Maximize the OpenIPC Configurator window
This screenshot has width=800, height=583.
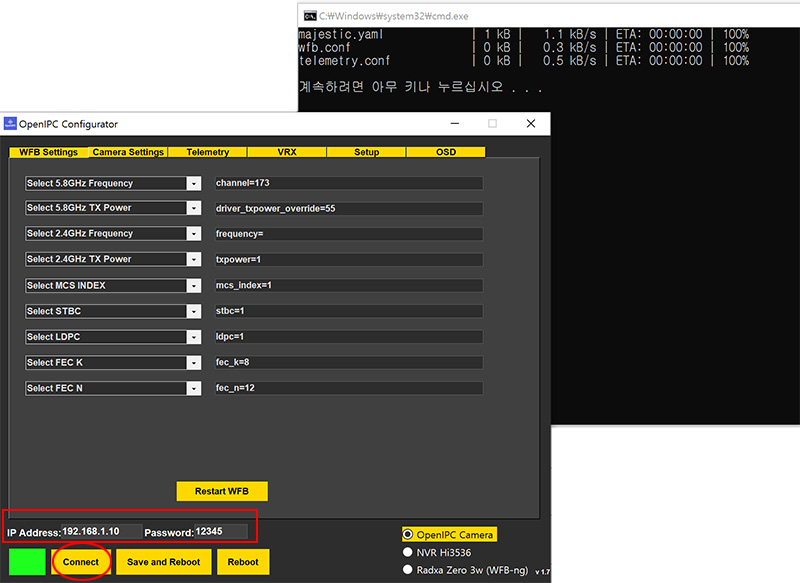492,124
